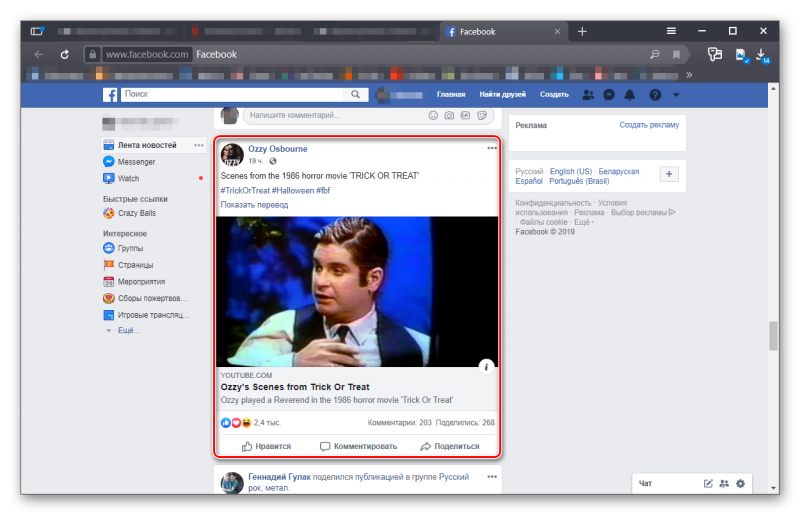Attach a photo via camera icon in comment

pos(449,115)
